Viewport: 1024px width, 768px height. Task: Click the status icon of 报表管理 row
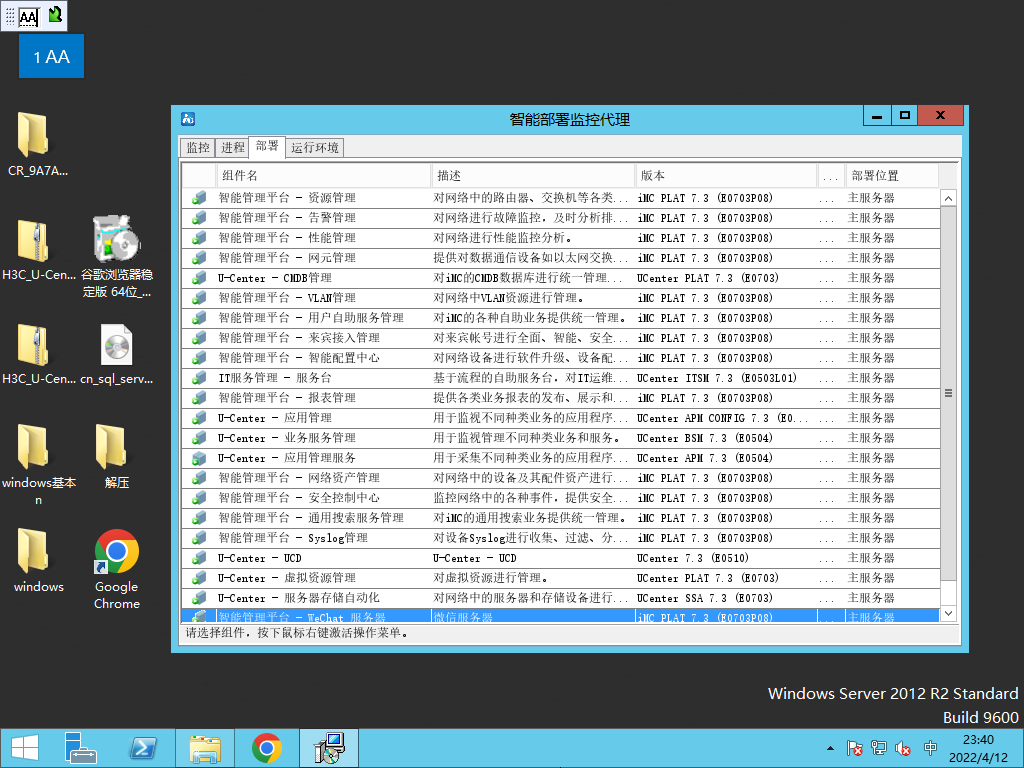(x=199, y=398)
